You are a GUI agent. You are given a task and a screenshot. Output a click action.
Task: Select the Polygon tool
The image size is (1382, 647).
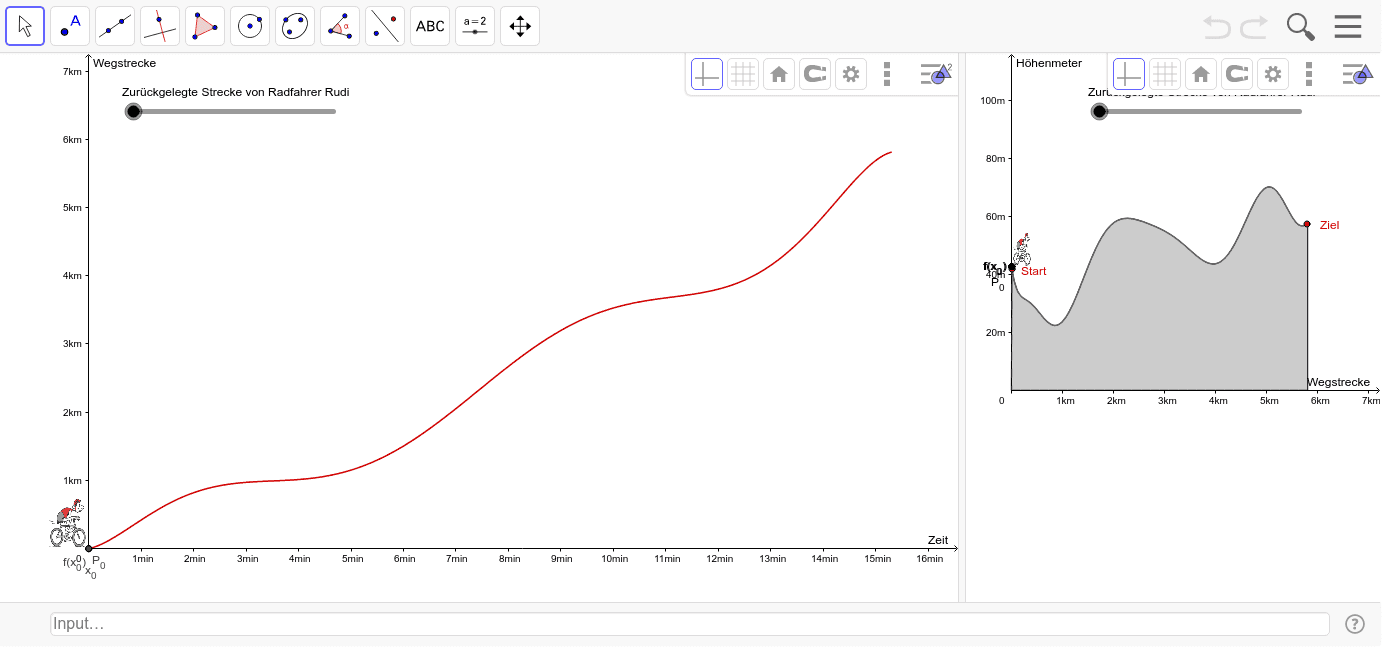coord(205,26)
